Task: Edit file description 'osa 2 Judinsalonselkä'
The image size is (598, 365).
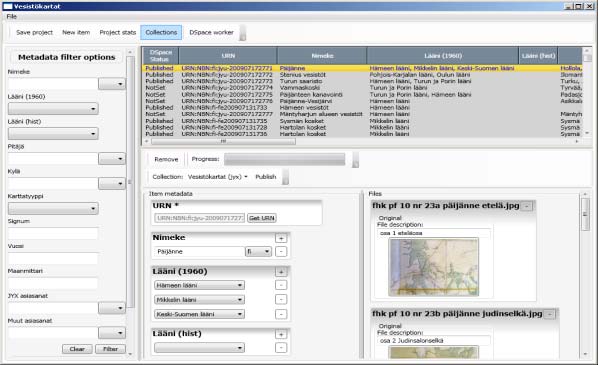Action: point(434,341)
